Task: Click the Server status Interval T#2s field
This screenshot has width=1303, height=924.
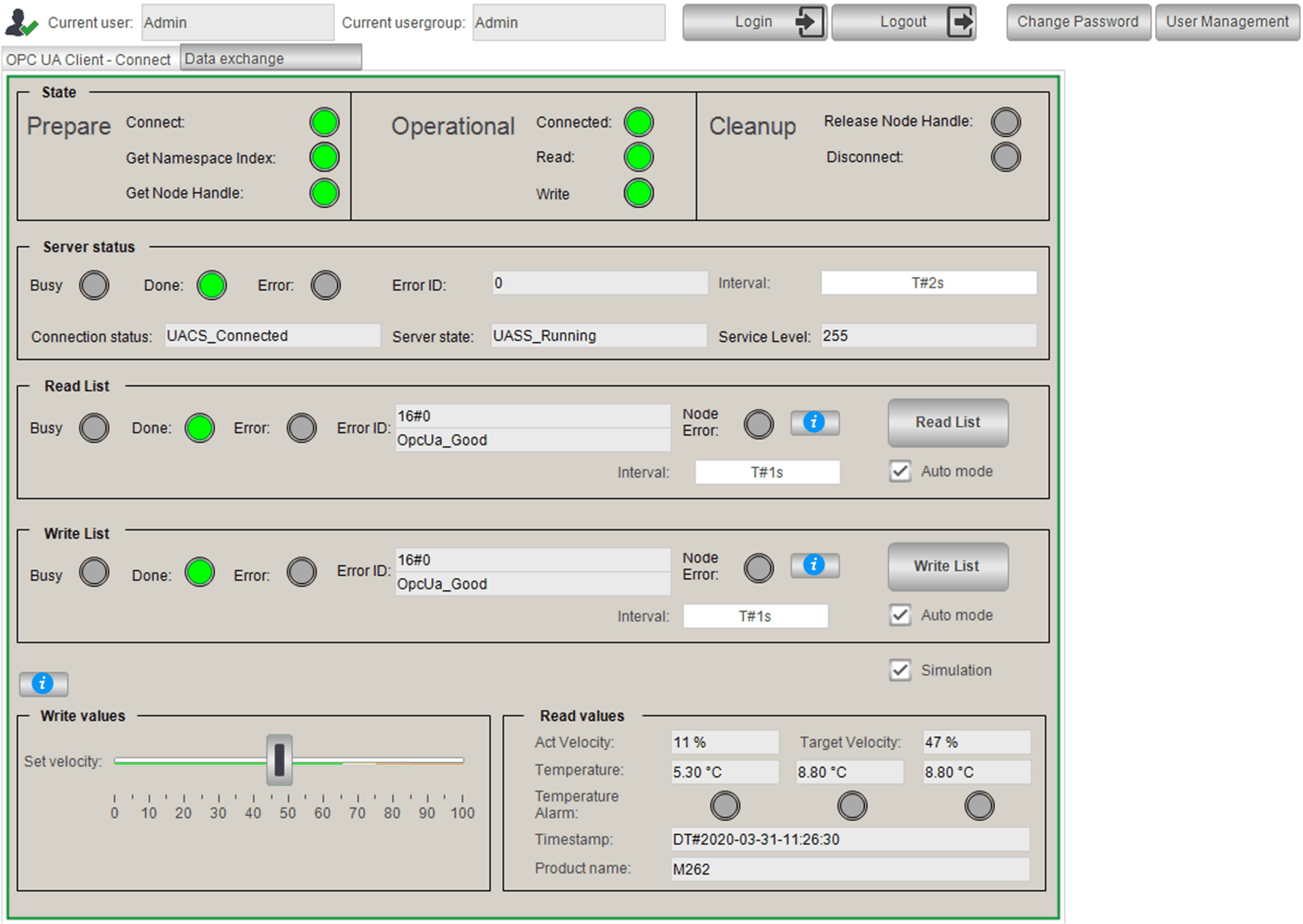Action: 928,283
